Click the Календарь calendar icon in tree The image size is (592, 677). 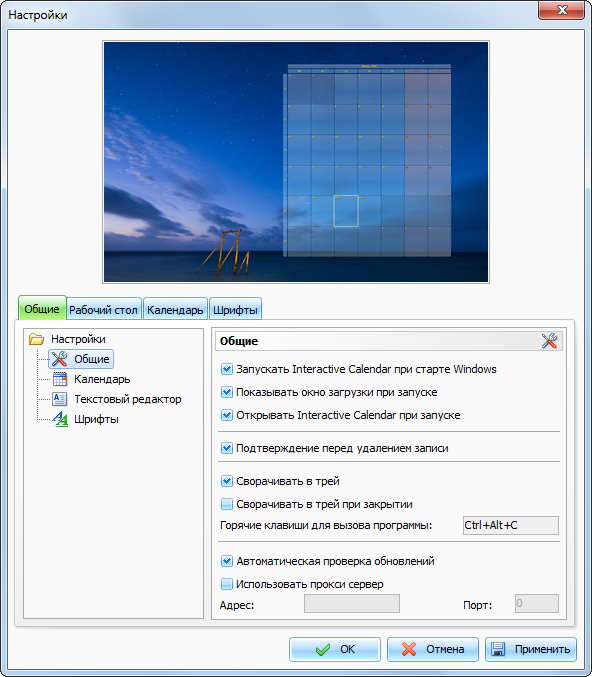(60, 379)
